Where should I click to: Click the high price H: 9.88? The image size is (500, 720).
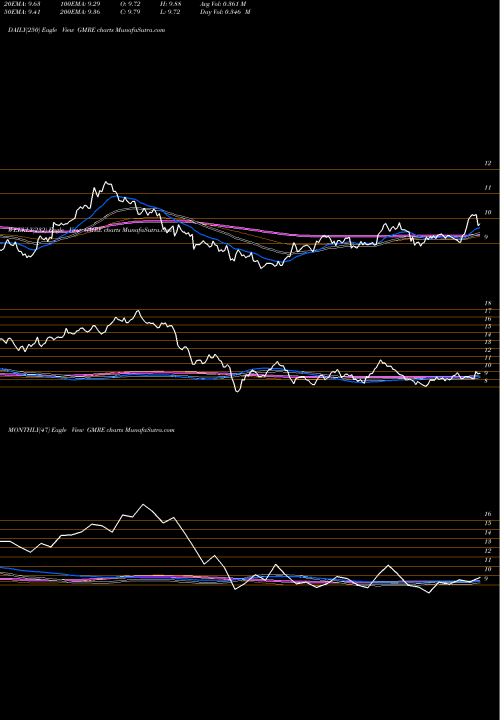coord(170,4)
